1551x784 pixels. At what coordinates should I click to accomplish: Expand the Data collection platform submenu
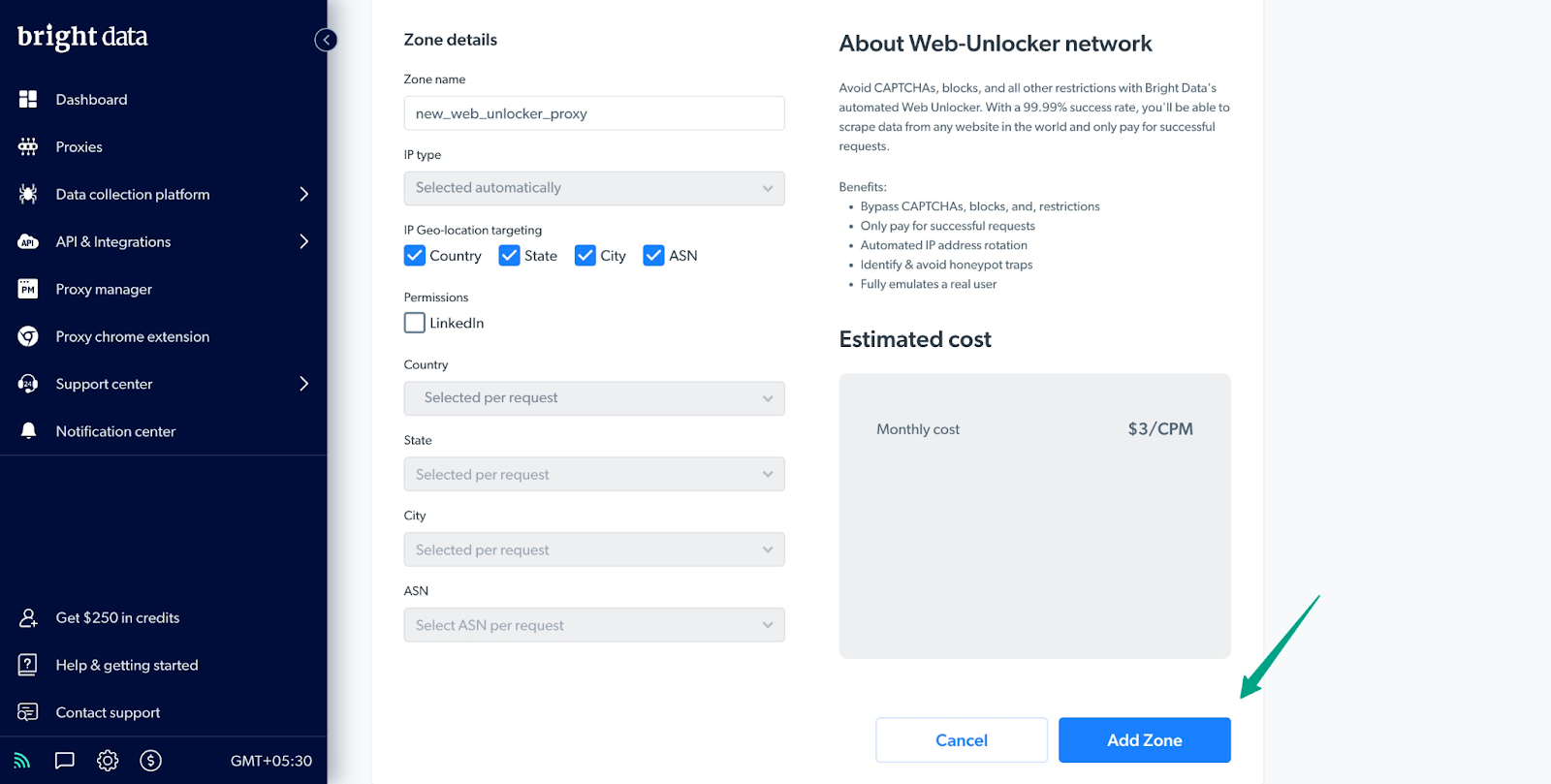pyautogui.click(x=303, y=194)
